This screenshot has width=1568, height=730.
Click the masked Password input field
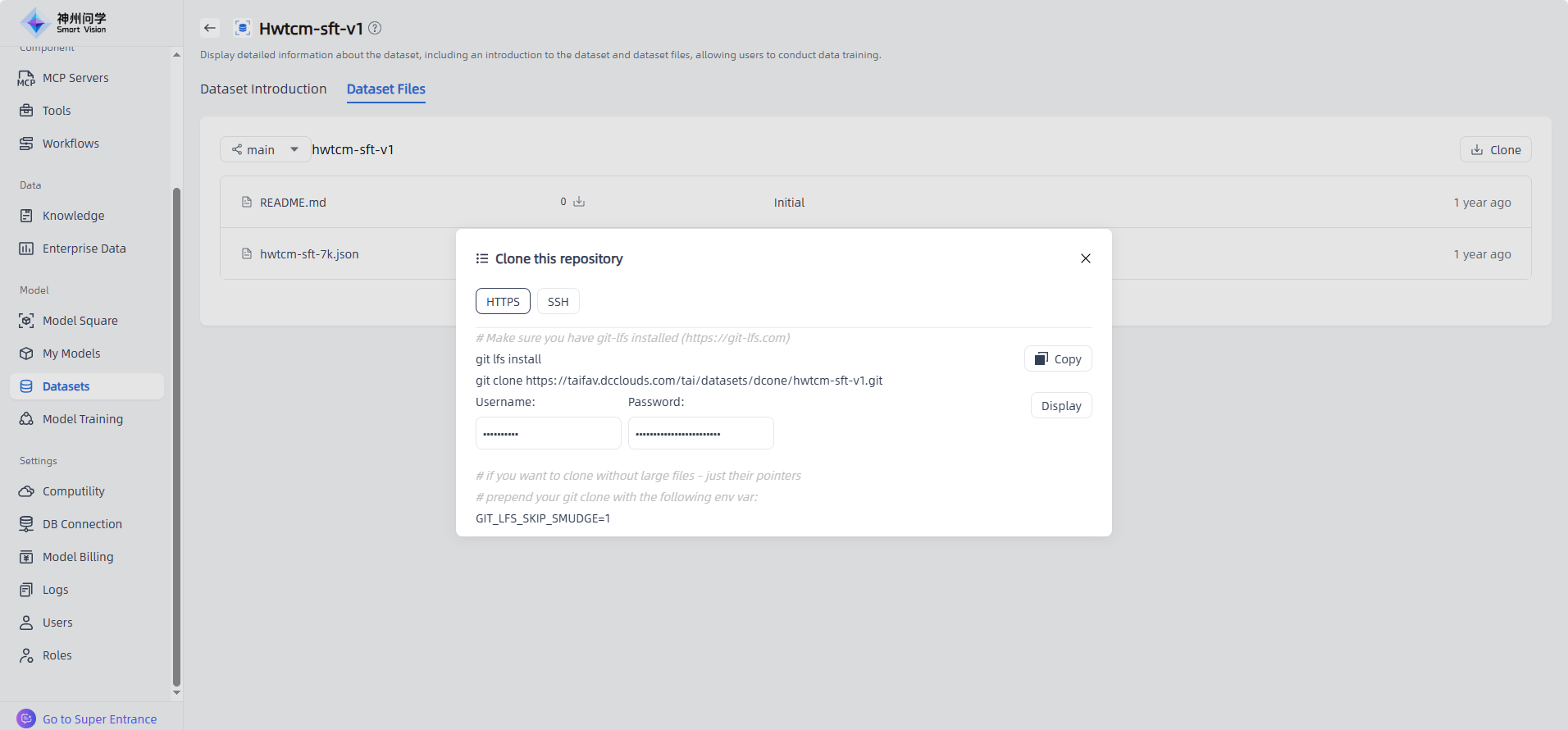coord(700,433)
